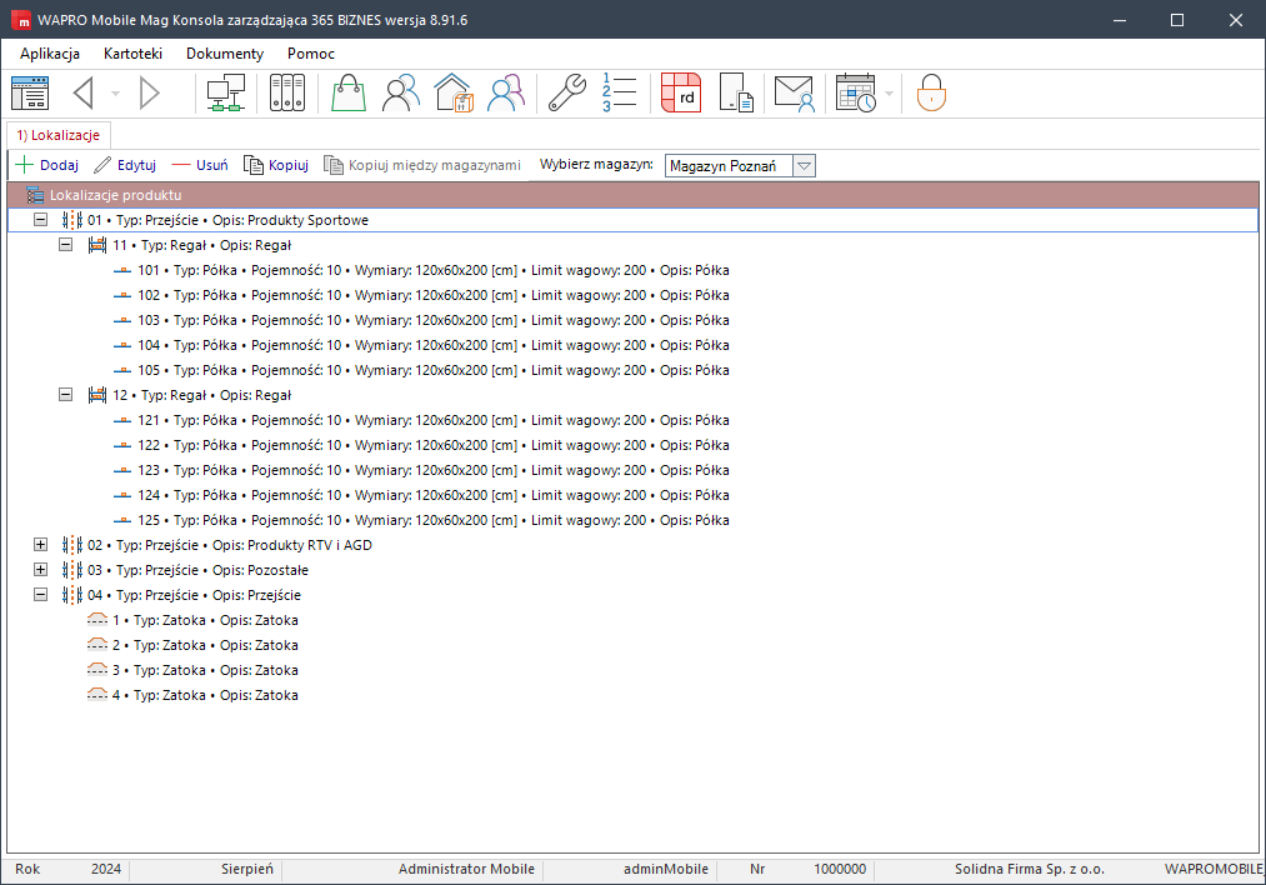Open the mobile device document icon
This screenshot has width=1266, height=885.
click(735, 93)
